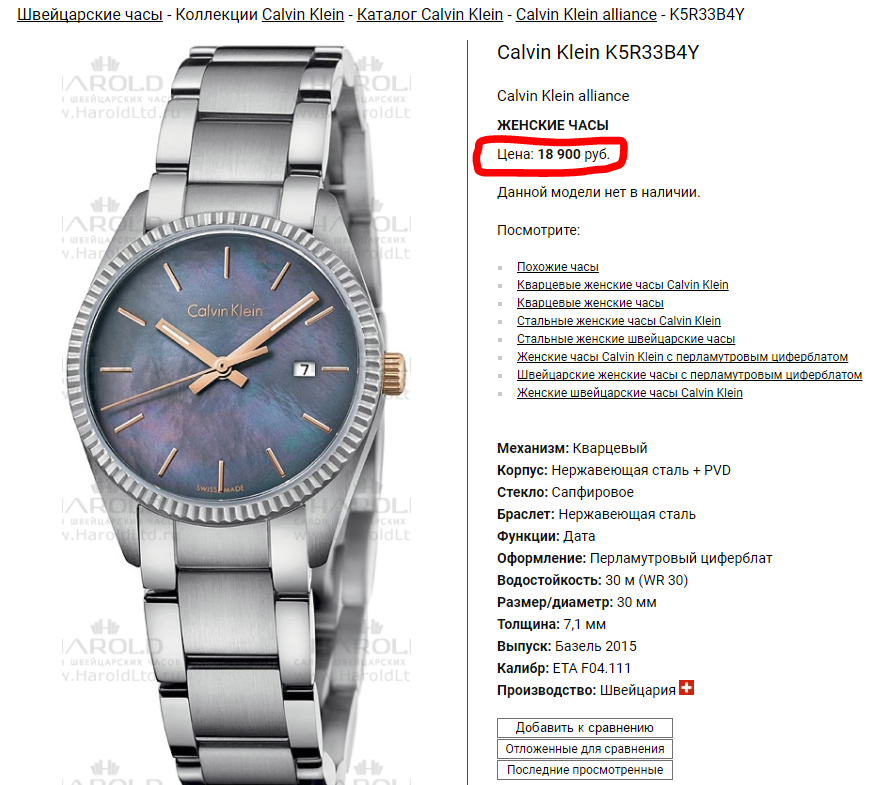Click the price 18 900 руб. text
The height and width of the screenshot is (785, 893).
click(573, 154)
